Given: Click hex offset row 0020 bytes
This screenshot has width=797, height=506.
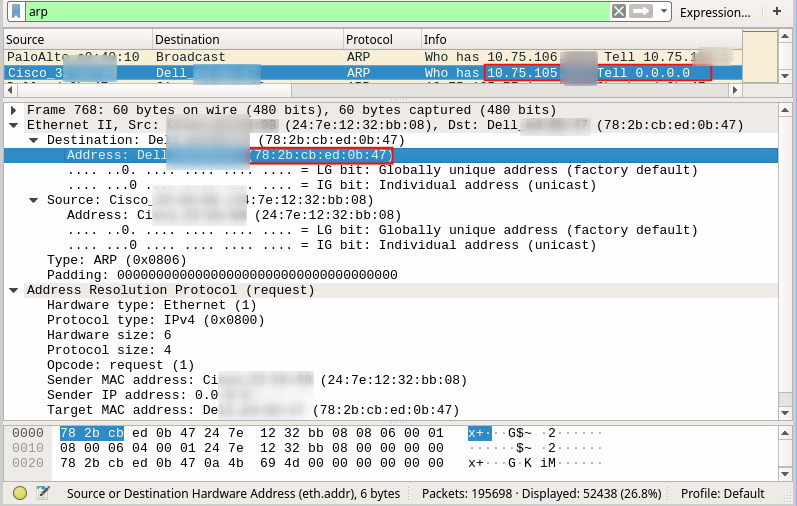Looking at the screenshot, I should click(x=252, y=463).
